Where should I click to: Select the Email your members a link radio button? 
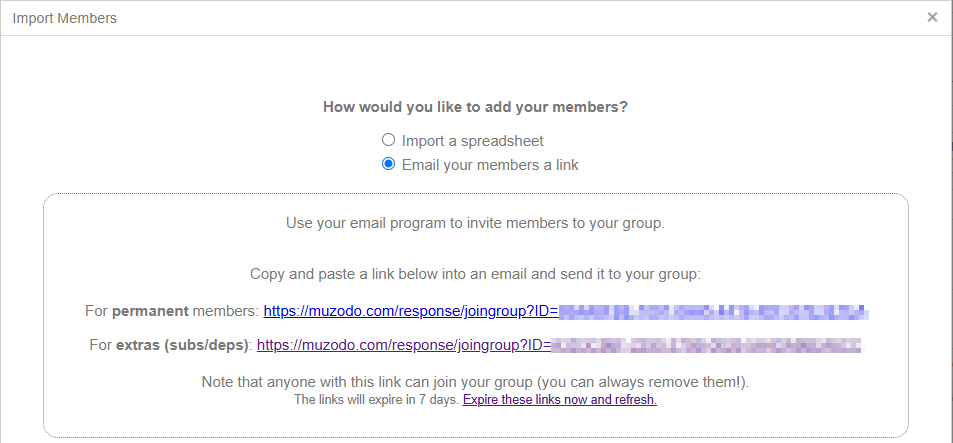click(x=389, y=164)
